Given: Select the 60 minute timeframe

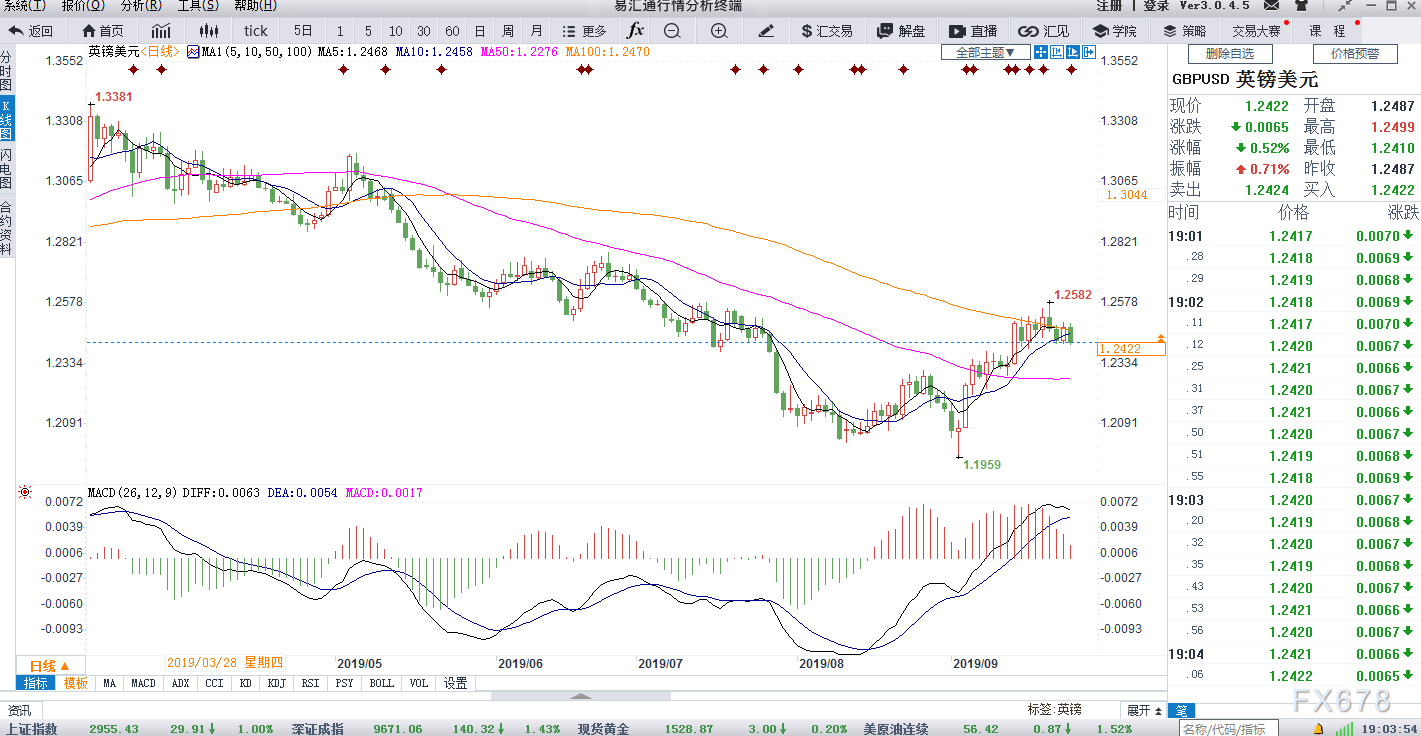Looking at the screenshot, I should [452, 31].
